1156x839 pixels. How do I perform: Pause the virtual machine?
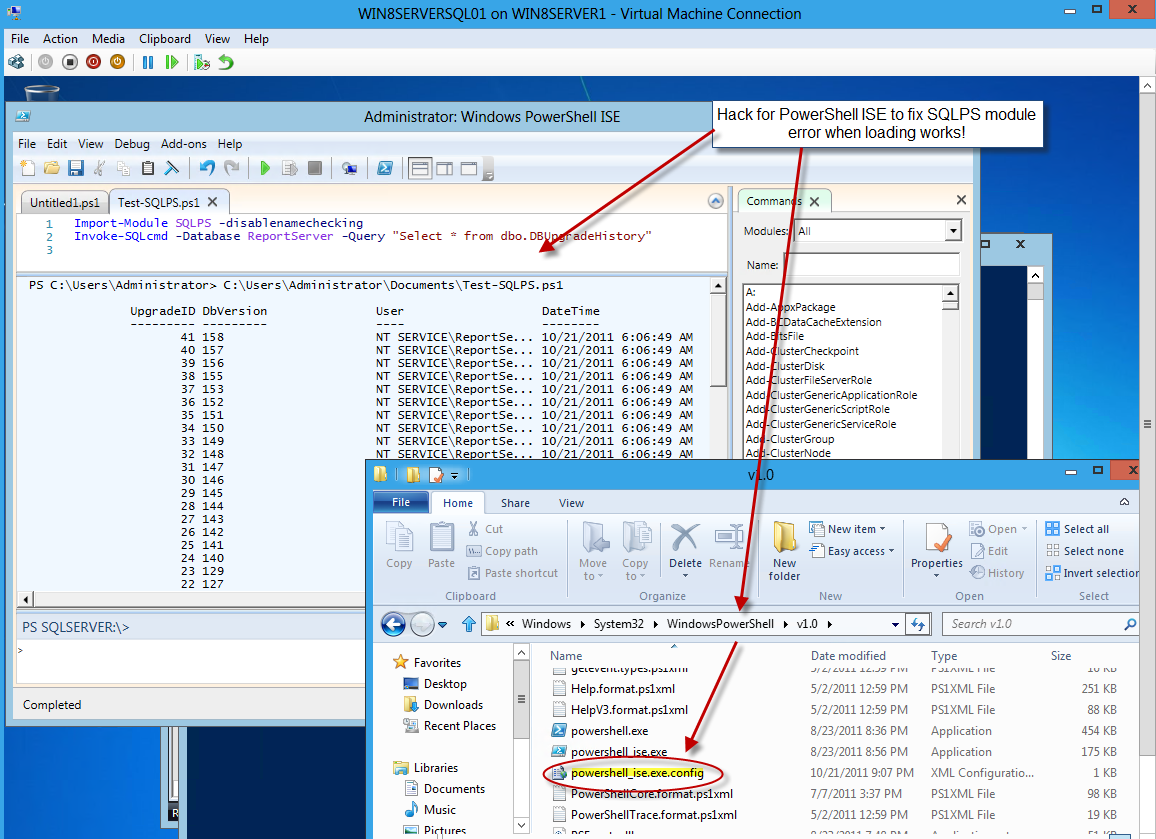coord(148,63)
